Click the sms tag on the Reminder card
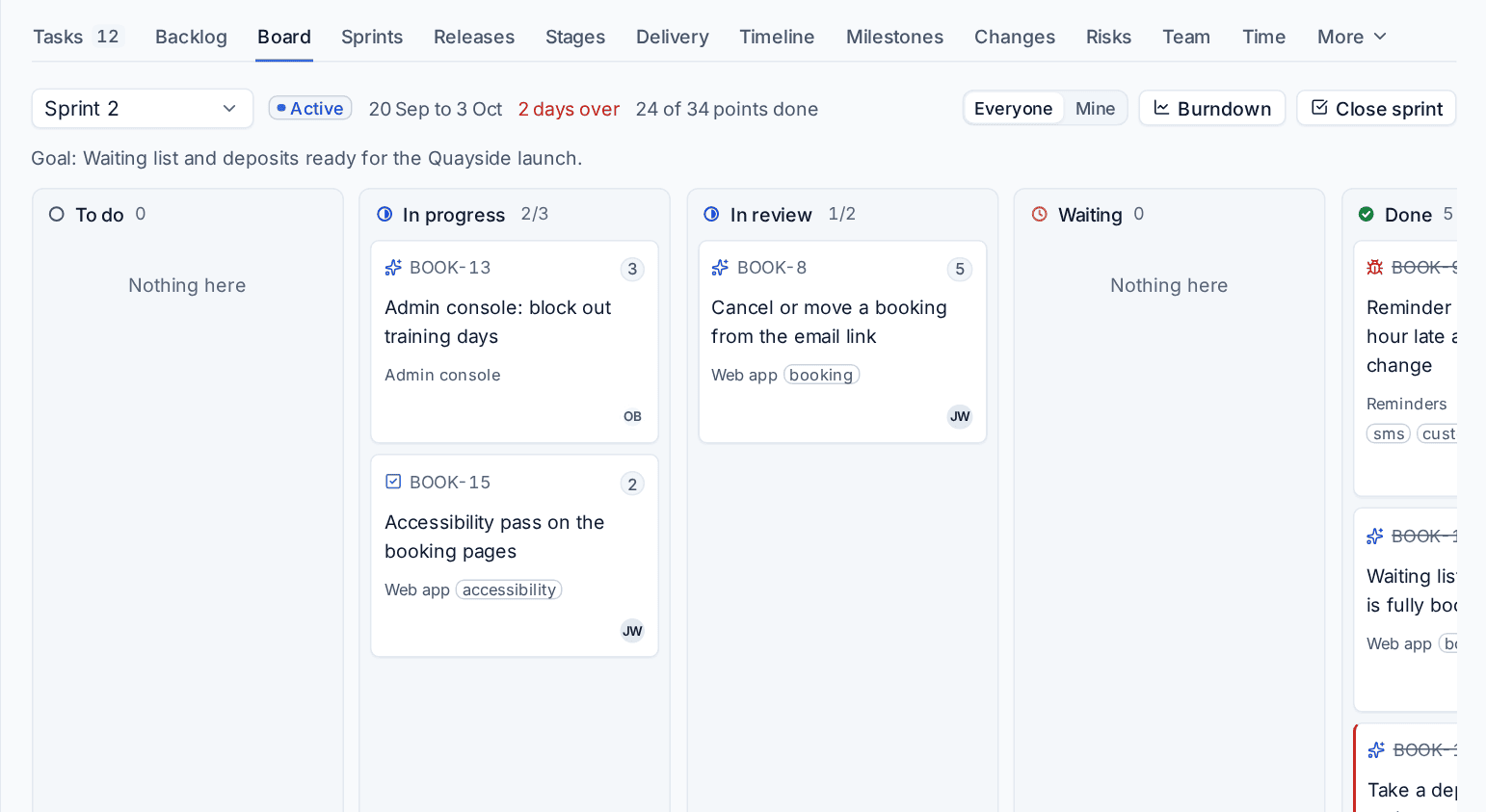1486x812 pixels. coord(1389,434)
